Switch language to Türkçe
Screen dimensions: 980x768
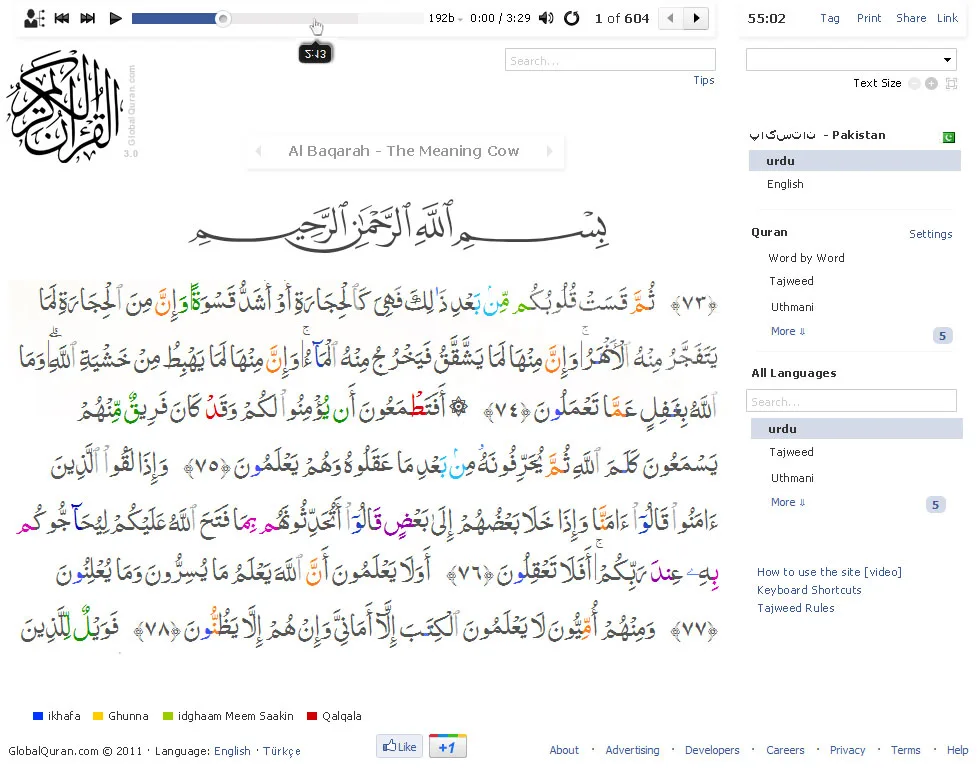coord(281,751)
